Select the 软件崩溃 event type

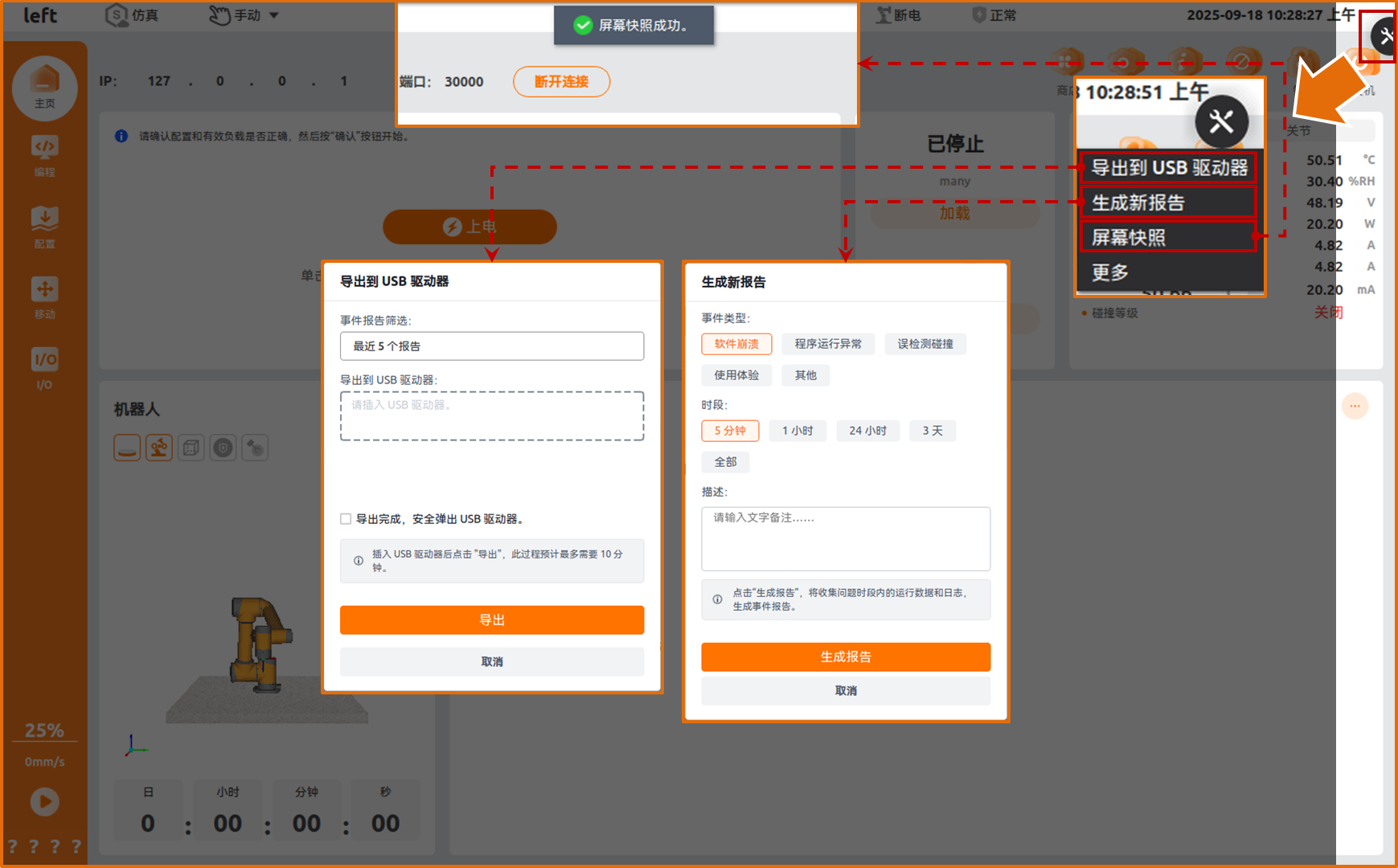tap(736, 344)
